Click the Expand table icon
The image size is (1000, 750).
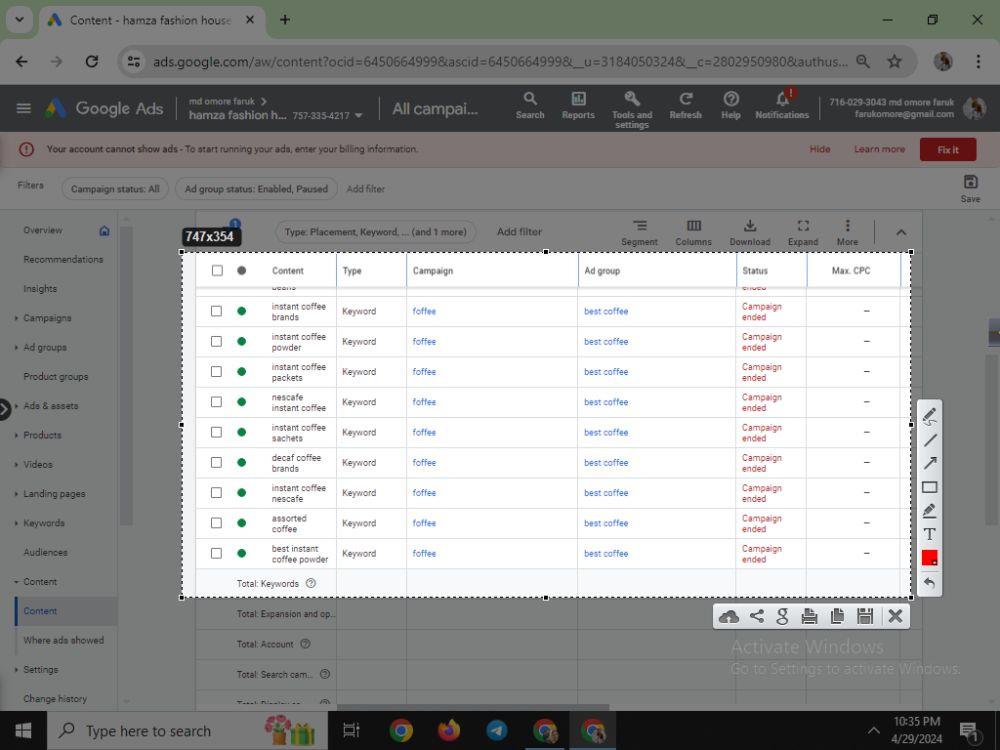pos(803,226)
